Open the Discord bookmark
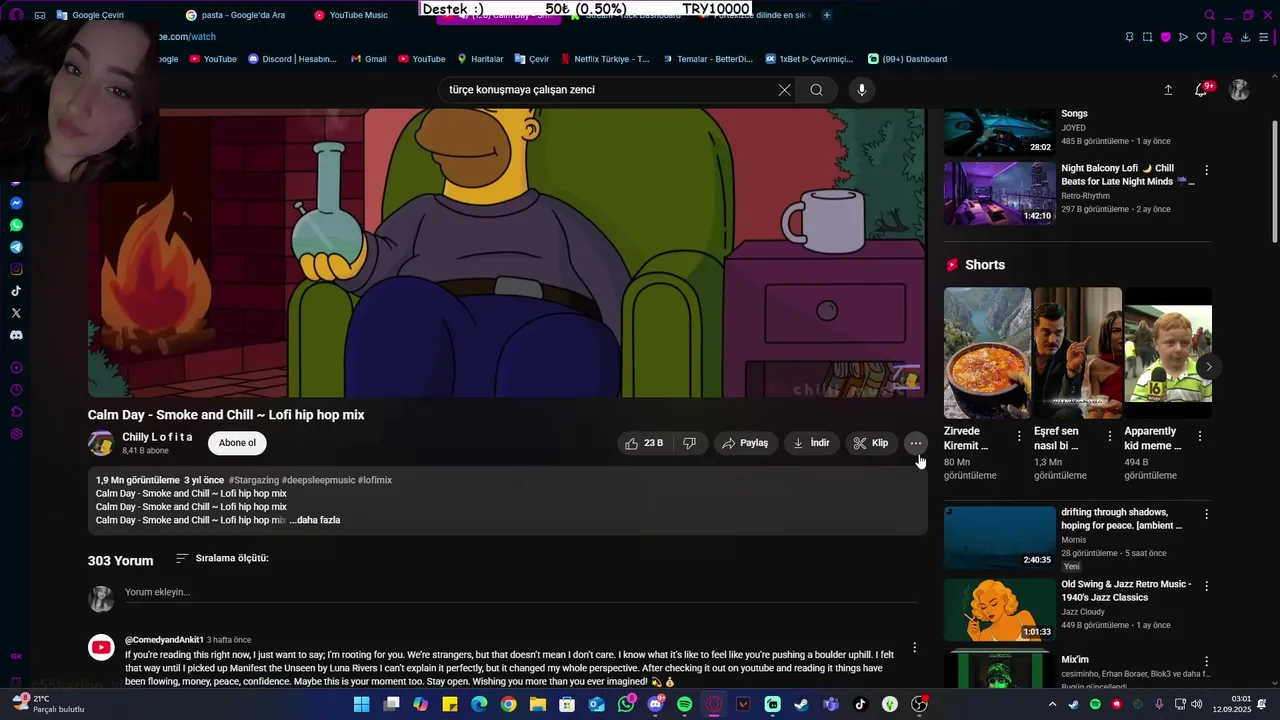 tap(292, 59)
